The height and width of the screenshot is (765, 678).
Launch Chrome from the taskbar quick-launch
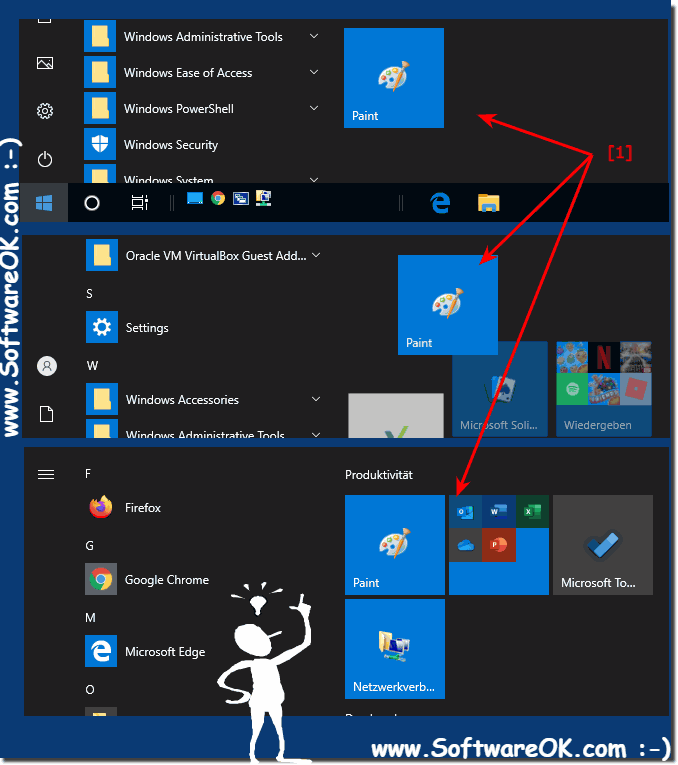click(x=218, y=198)
